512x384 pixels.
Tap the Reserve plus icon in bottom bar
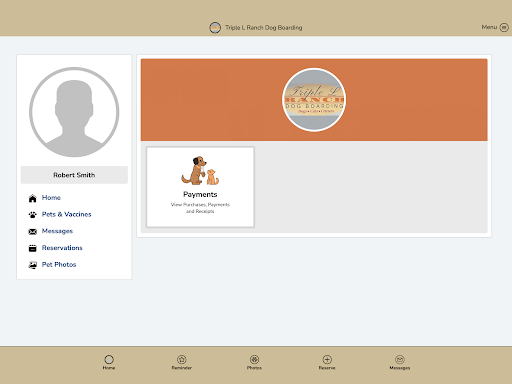327,359
